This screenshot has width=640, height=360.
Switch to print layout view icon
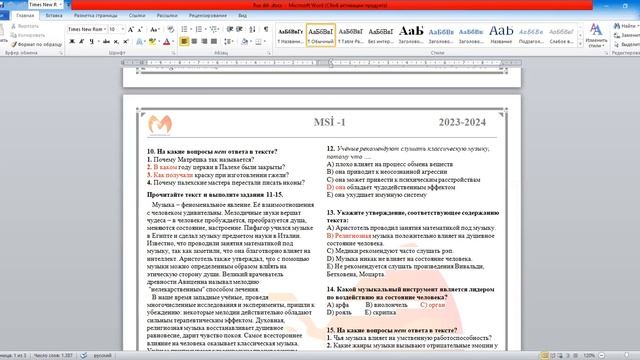pyautogui.click(x=544, y=356)
